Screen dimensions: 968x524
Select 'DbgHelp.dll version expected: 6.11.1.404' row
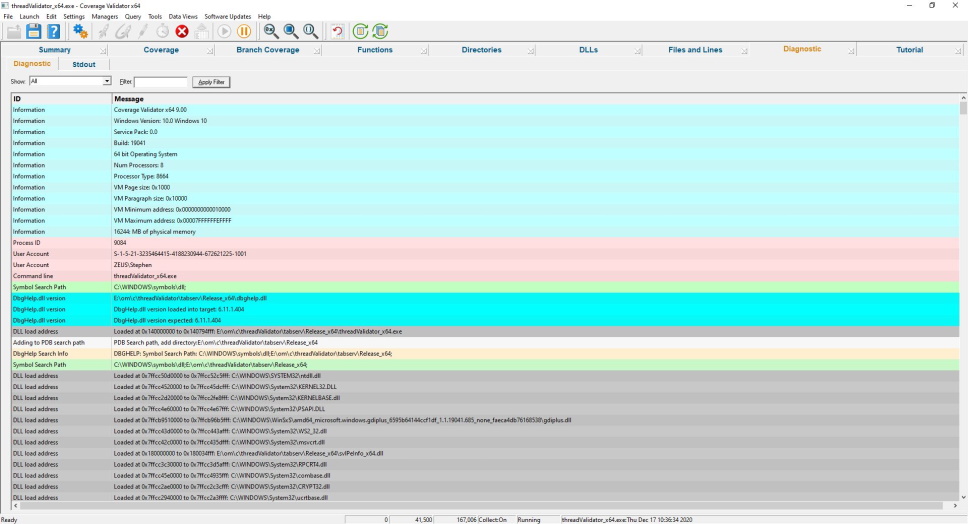pyautogui.click(x=485, y=321)
